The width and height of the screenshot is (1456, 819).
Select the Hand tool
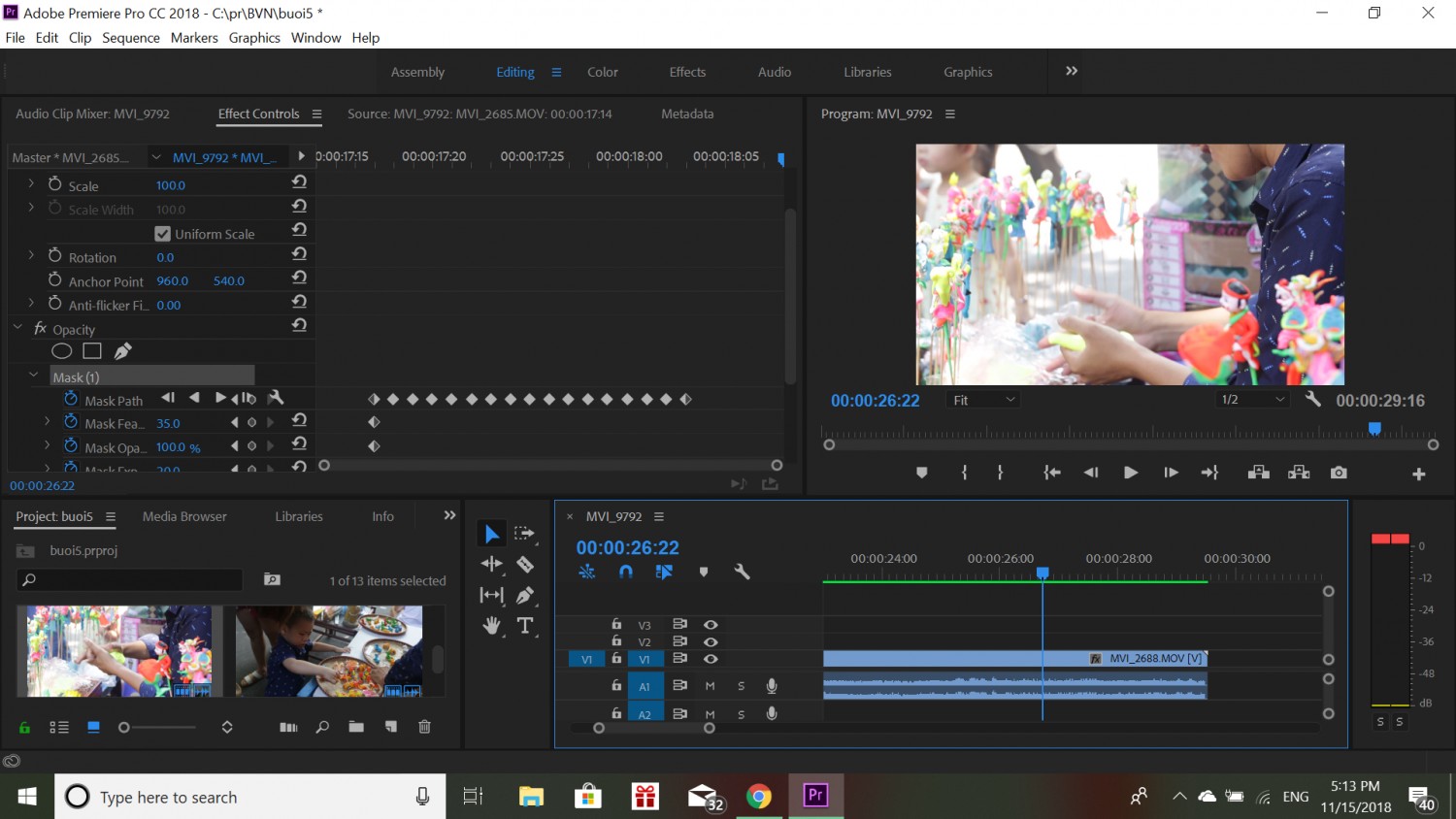point(492,626)
